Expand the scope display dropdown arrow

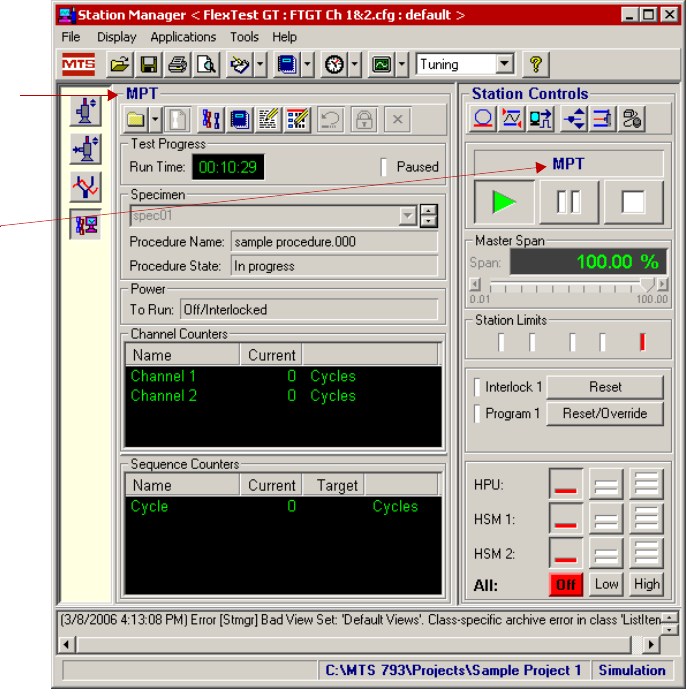coord(402,65)
